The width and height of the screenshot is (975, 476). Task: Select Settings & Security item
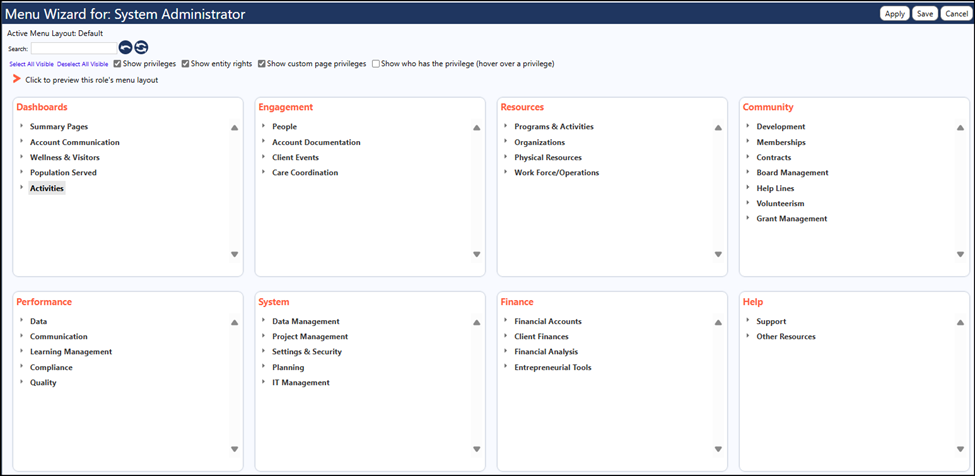pos(307,352)
